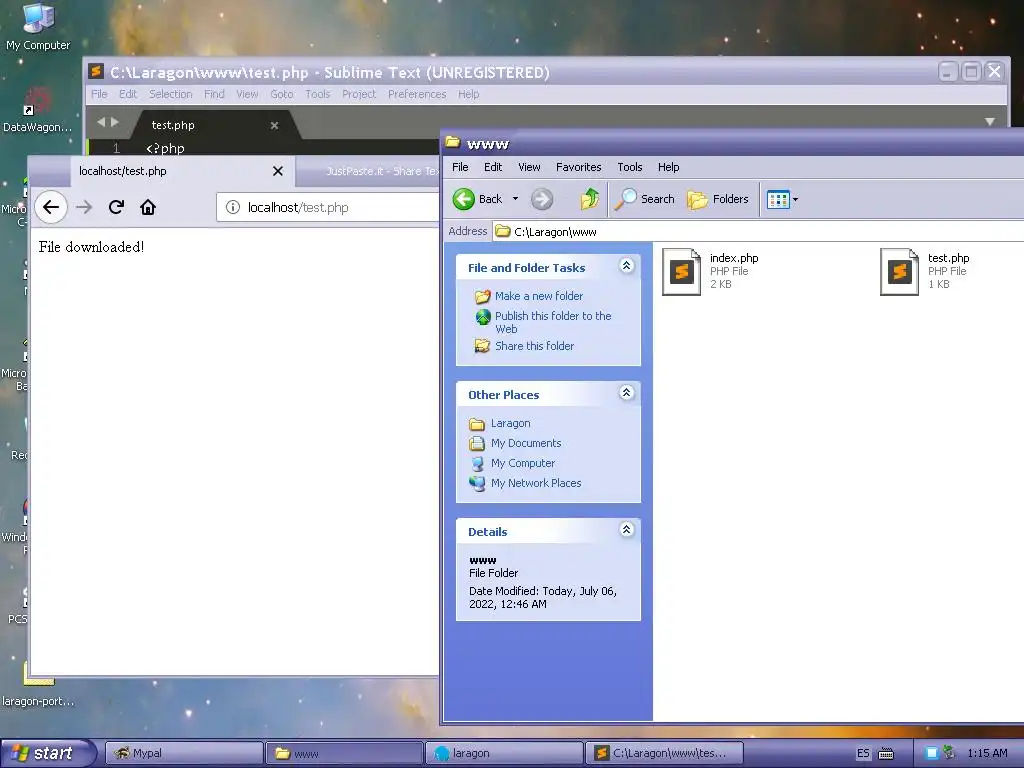Screen dimensions: 1024x768
Task: Close the test.php tab in Sublime Text
Action: (274, 125)
